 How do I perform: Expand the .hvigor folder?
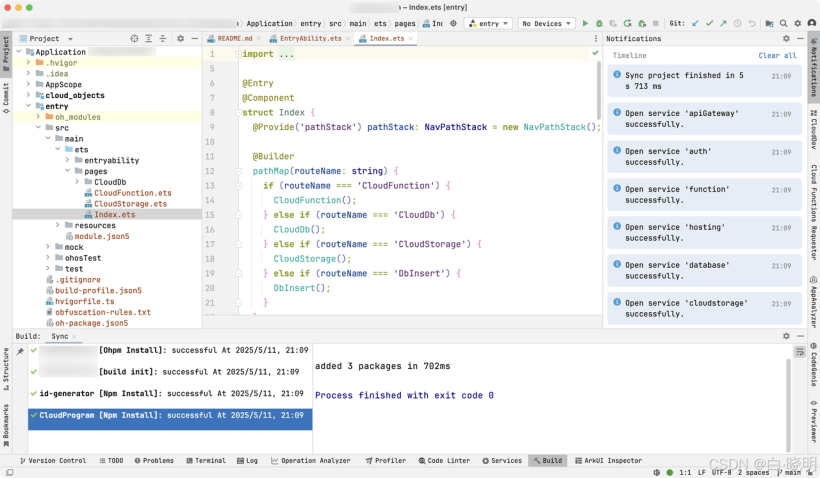coord(28,63)
